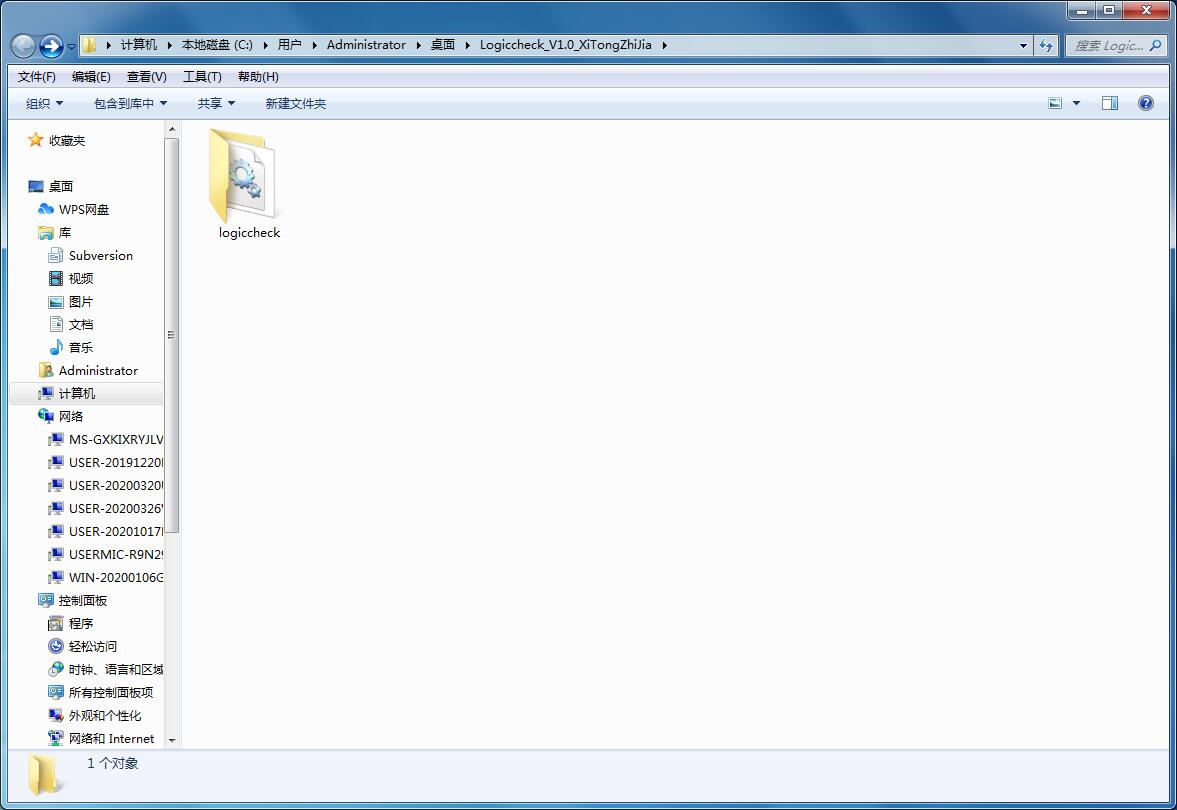Click the folder icon in the address bar

point(89,45)
